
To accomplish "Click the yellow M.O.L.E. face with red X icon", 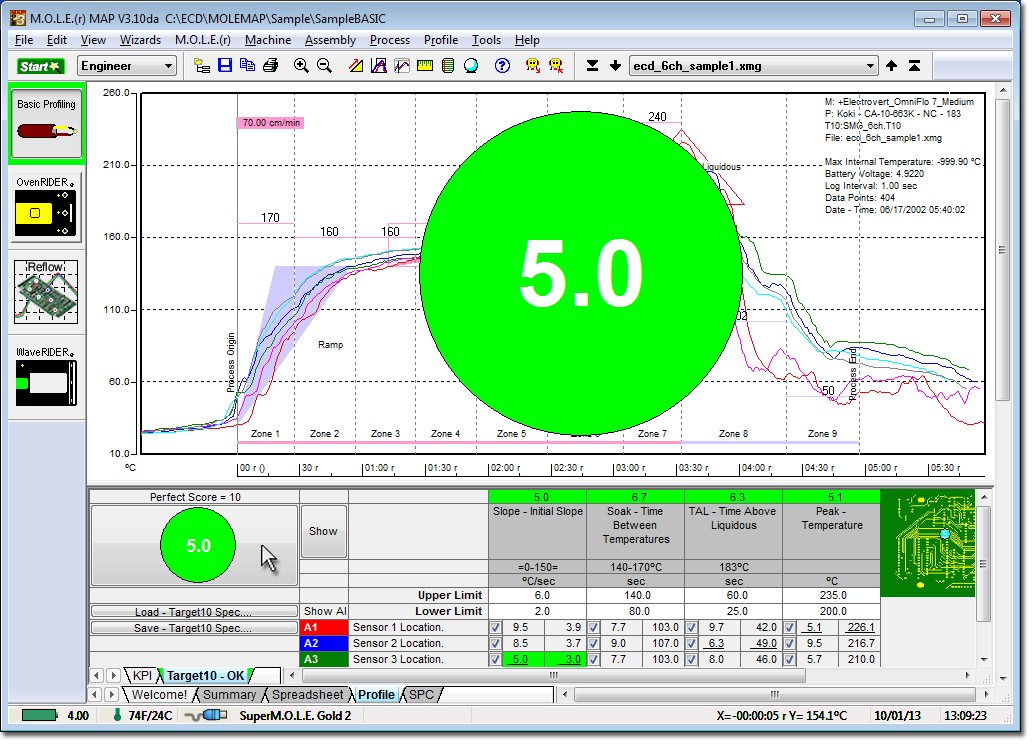I will point(556,66).
